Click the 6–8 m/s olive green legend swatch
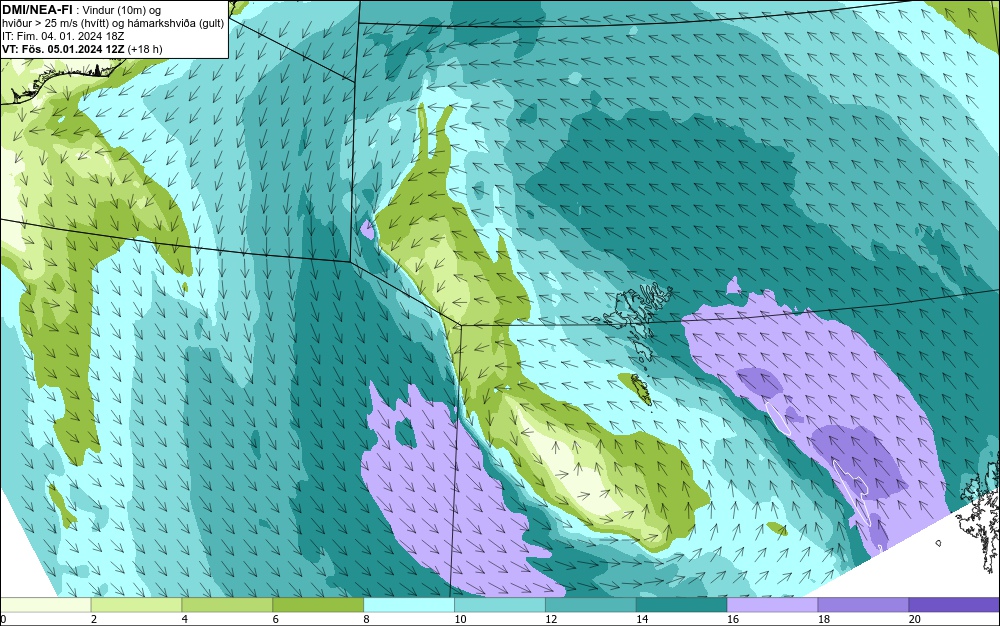Viewport: 1000px width, 626px height. point(318,604)
